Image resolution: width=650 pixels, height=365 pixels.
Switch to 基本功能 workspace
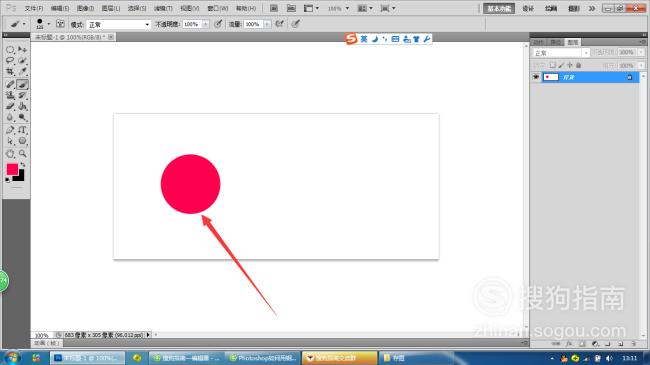click(499, 8)
